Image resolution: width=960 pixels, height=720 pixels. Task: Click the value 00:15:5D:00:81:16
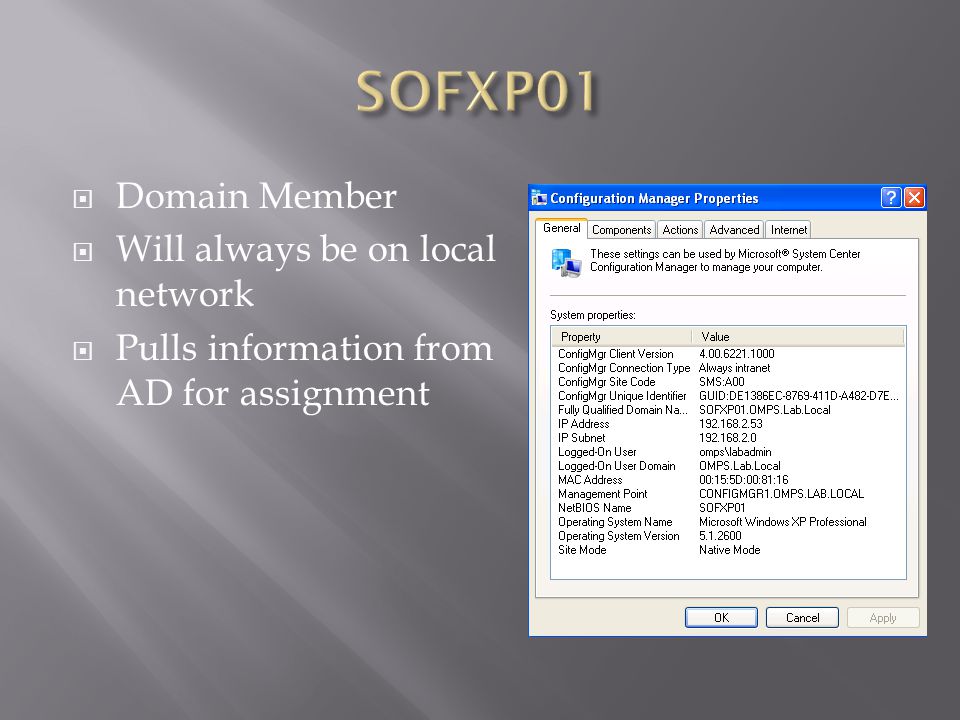(x=744, y=480)
